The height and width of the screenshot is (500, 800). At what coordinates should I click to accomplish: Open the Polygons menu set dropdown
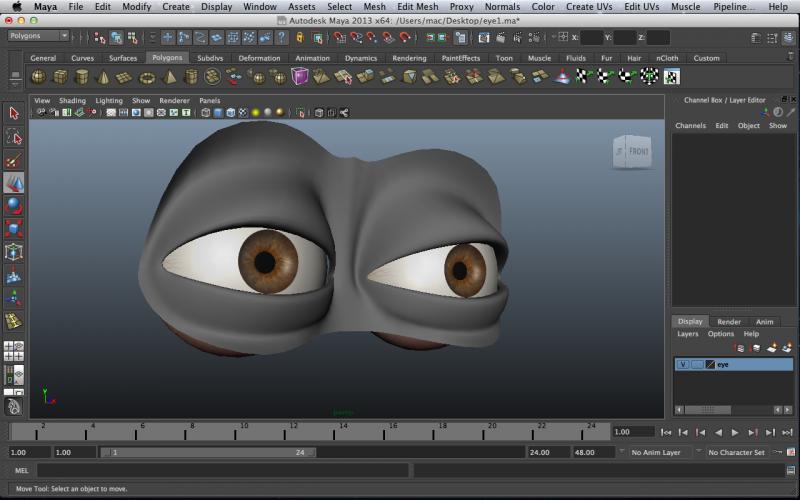pos(38,36)
